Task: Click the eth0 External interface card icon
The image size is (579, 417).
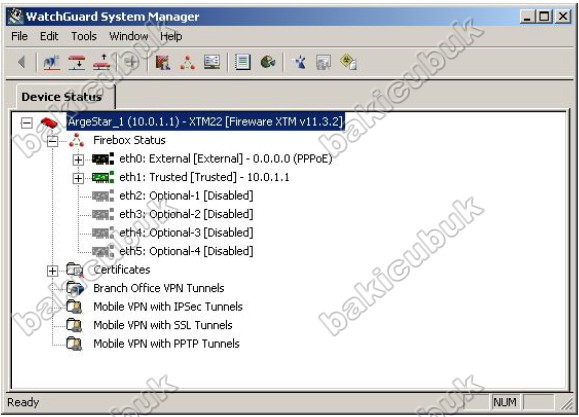Action: [x=103, y=159]
